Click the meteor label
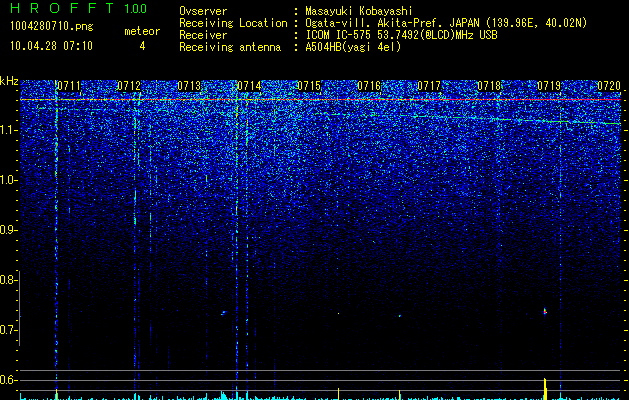This screenshot has width=629, height=400. [142, 31]
